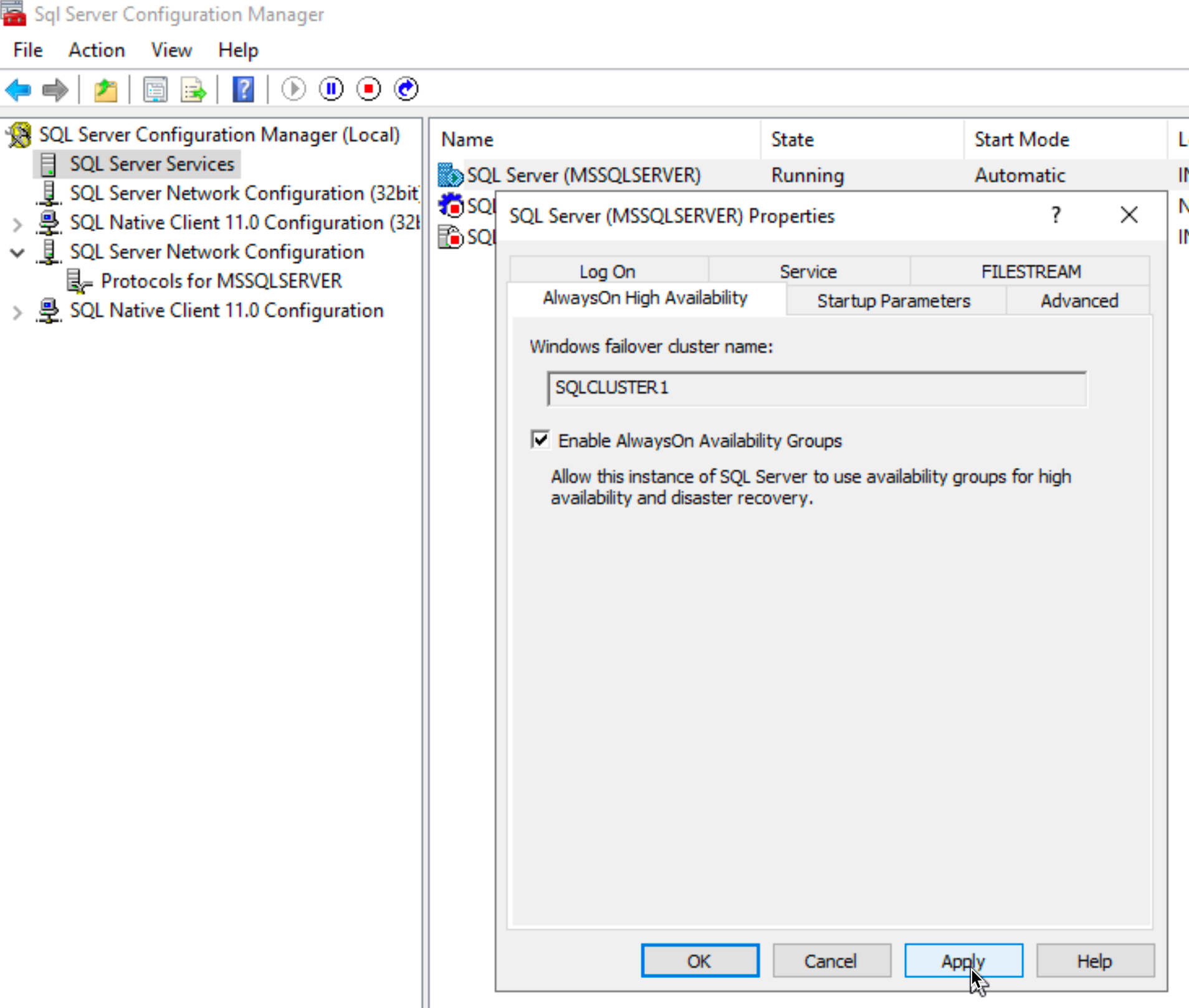The image size is (1189, 1008).
Task: Select SQL Server Services in the tree
Action: (x=151, y=164)
